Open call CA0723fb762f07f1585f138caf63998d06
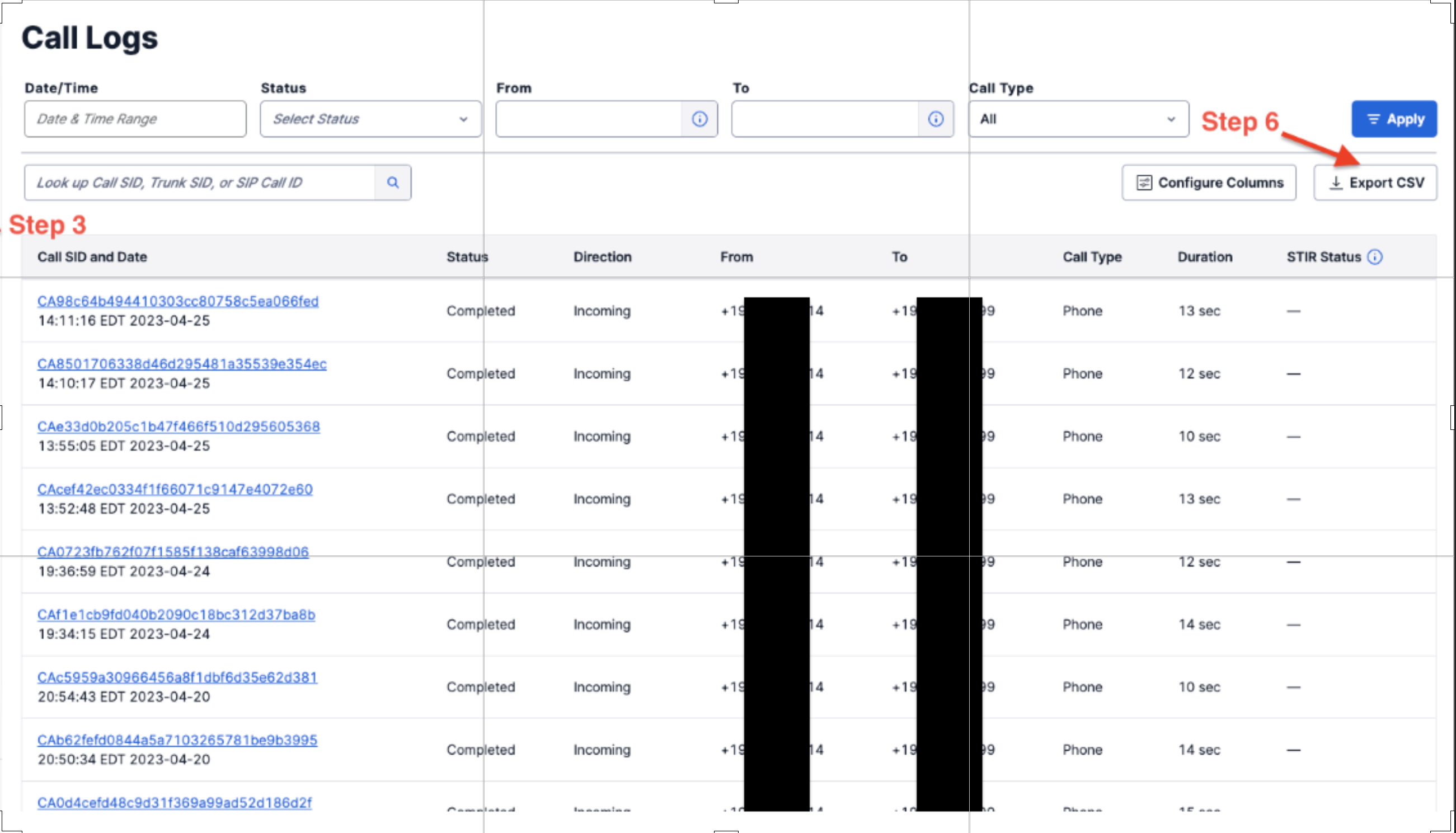 pyautogui.click(x=173, y=552)
